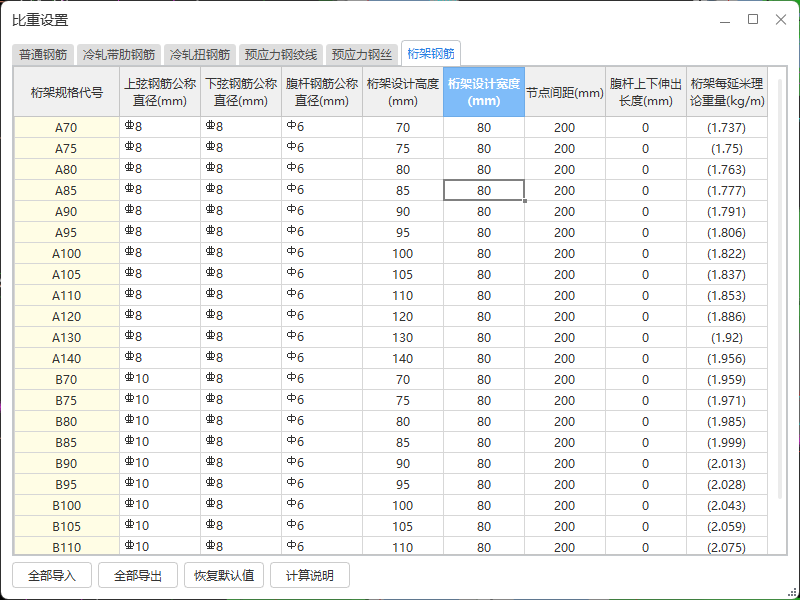Click the 下弦钢筋公称直径 column header

241,92
